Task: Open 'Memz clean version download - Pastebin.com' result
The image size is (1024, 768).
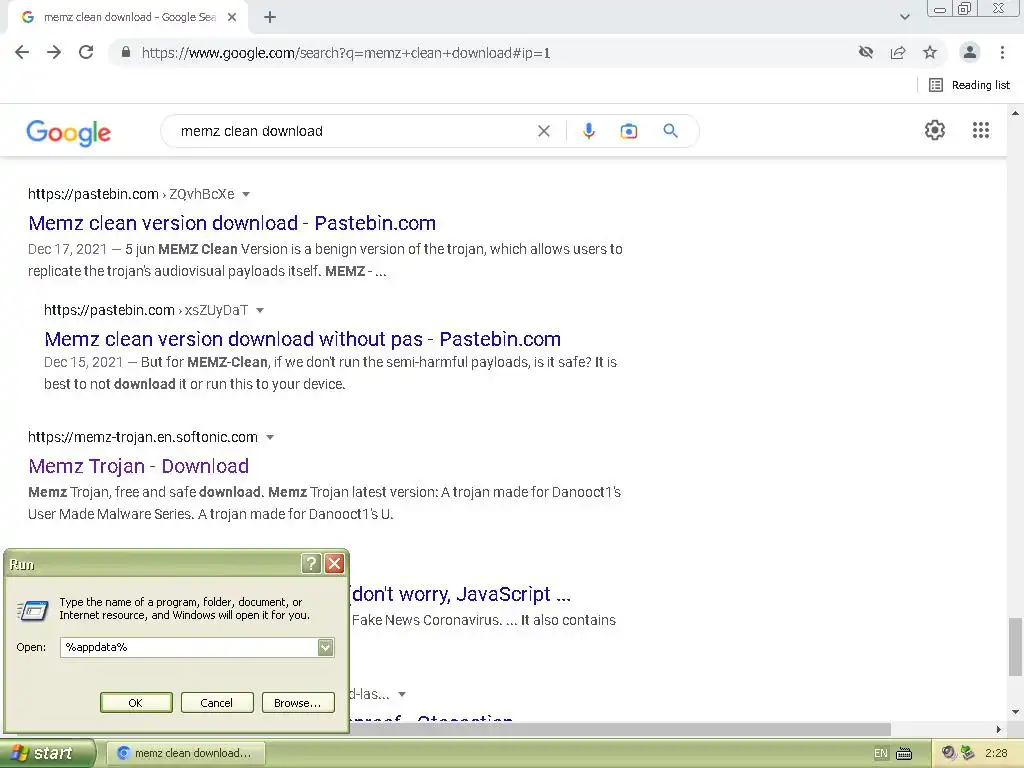Action: (x=232, y=223)
